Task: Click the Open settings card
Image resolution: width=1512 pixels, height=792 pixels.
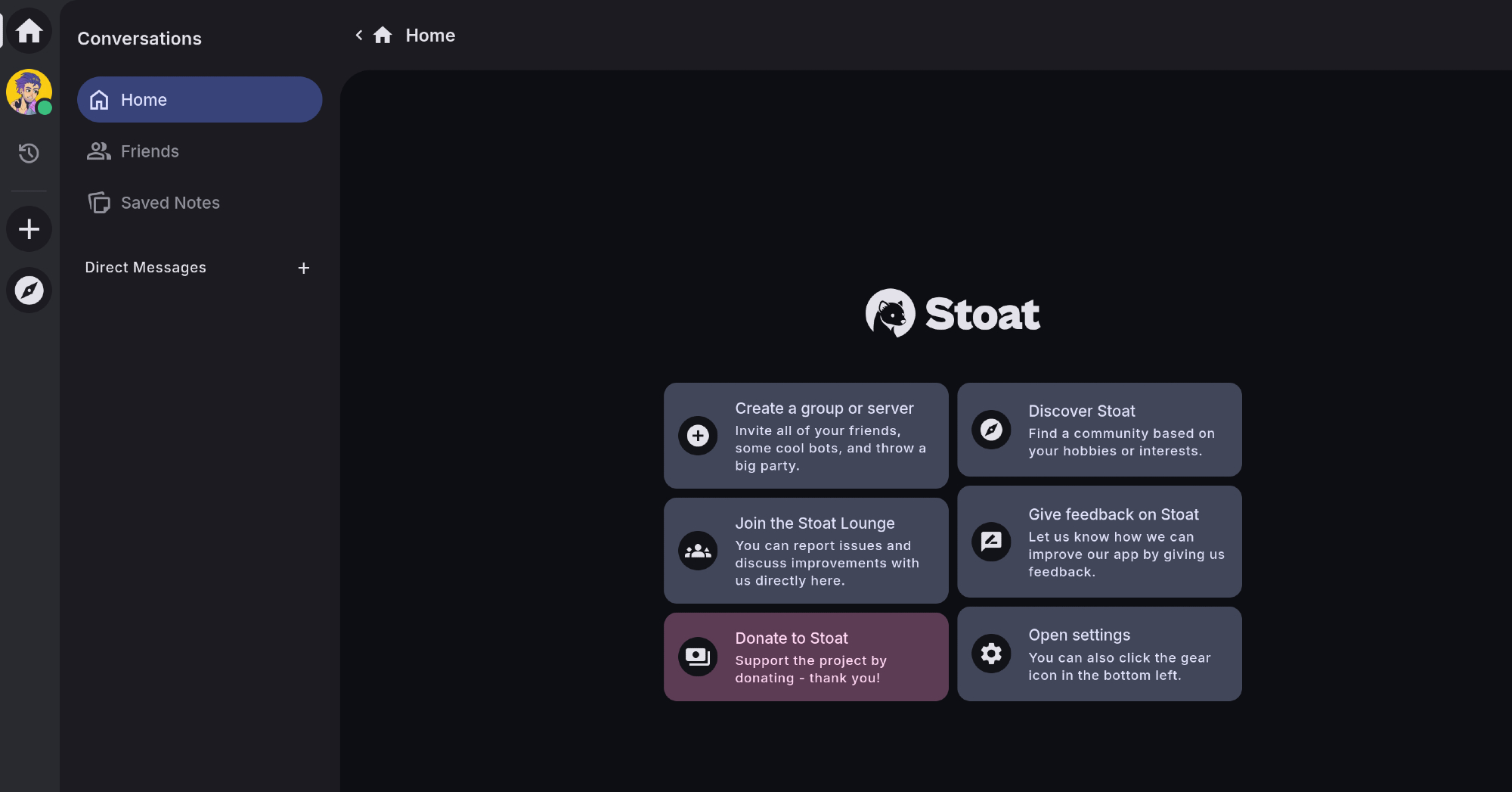Action: tap(1099, 654)
